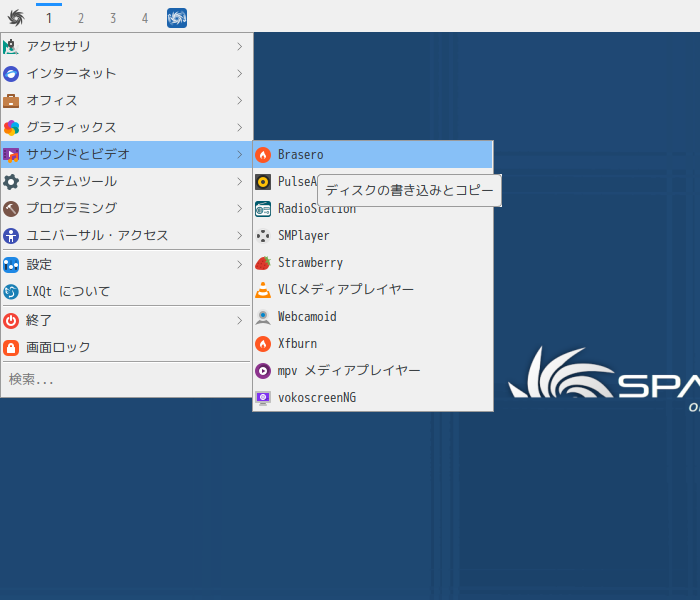Screen dimensions: 700x600
Task: Open the サウンドとビデオ menu category
Action: tap(127, 154)
